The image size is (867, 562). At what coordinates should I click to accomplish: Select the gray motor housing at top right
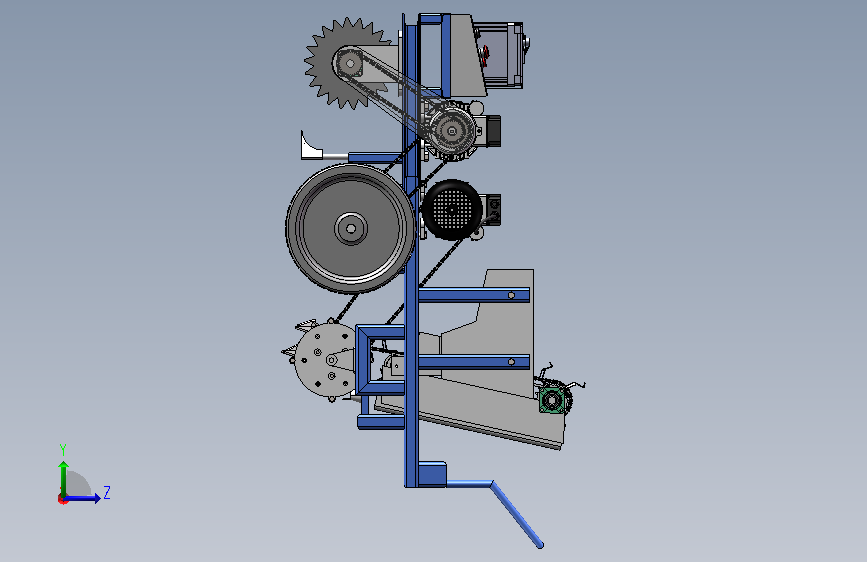point(499,55)
